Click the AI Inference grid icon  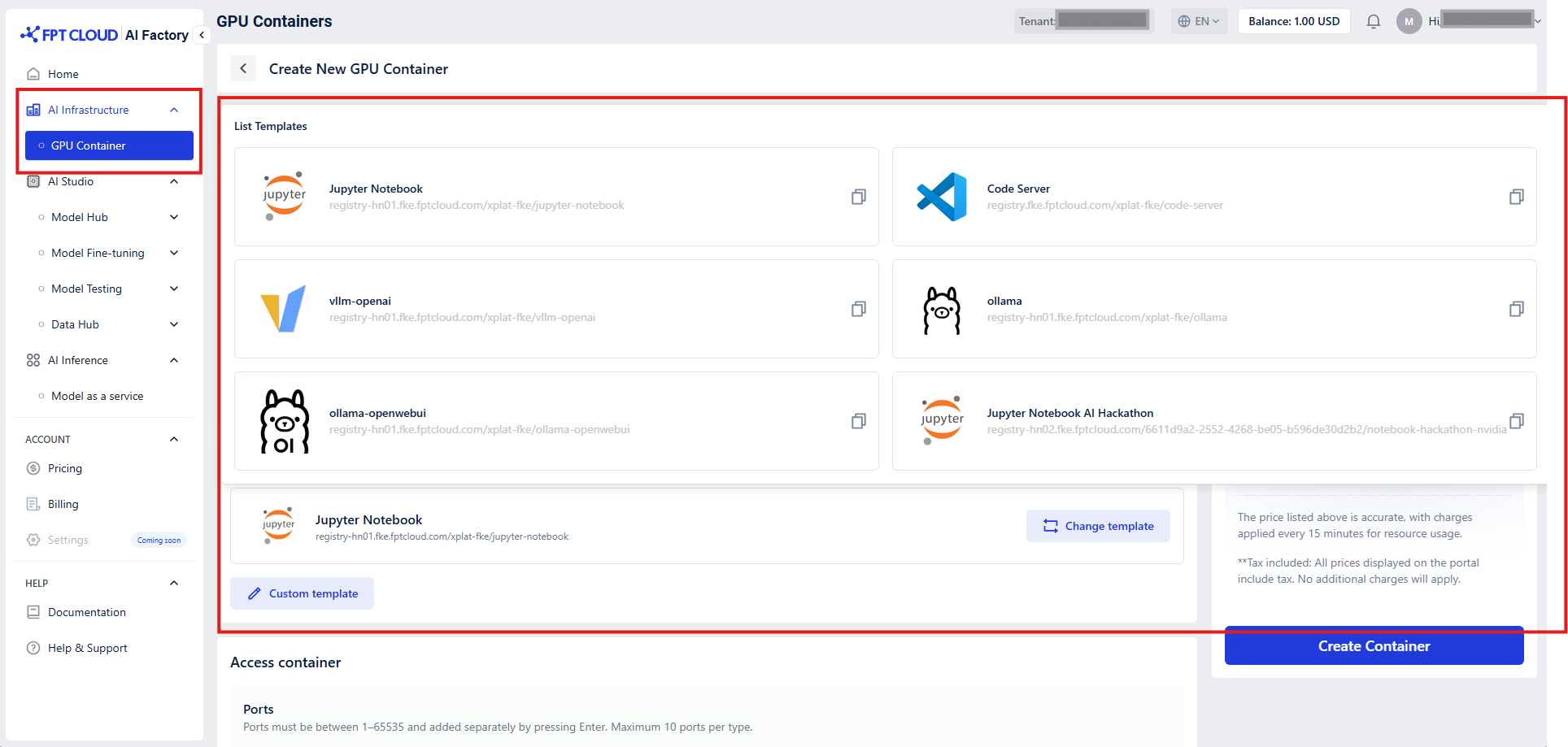[x=33, y=360]
